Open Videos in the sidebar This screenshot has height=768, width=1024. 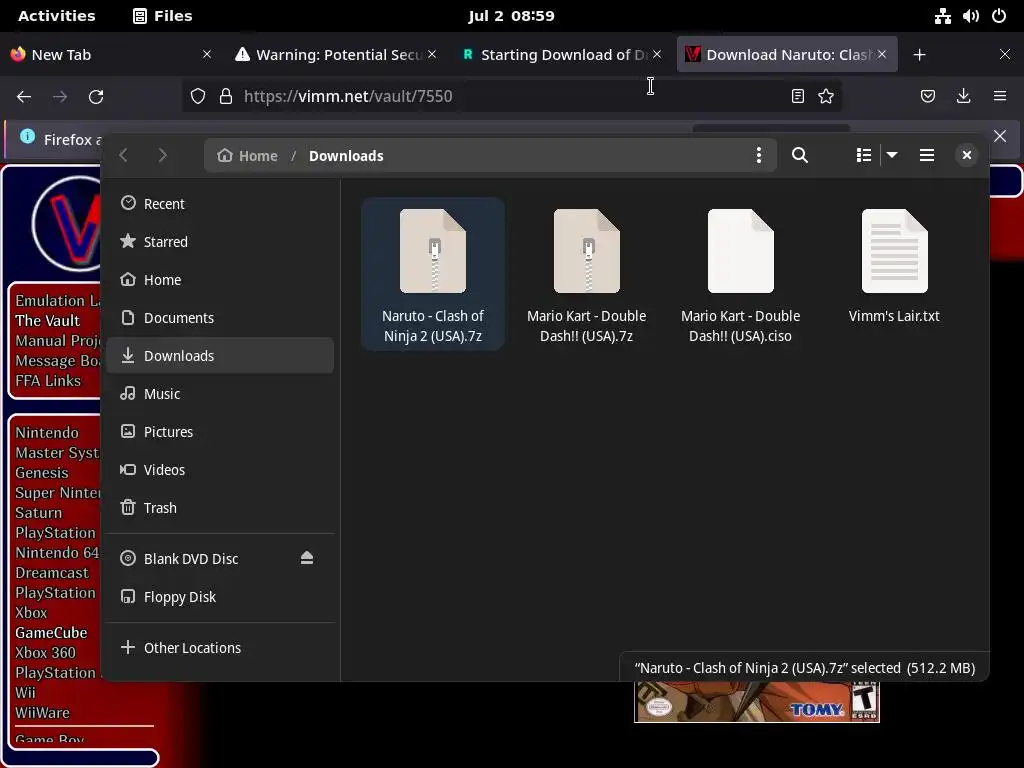click(220, 470)
